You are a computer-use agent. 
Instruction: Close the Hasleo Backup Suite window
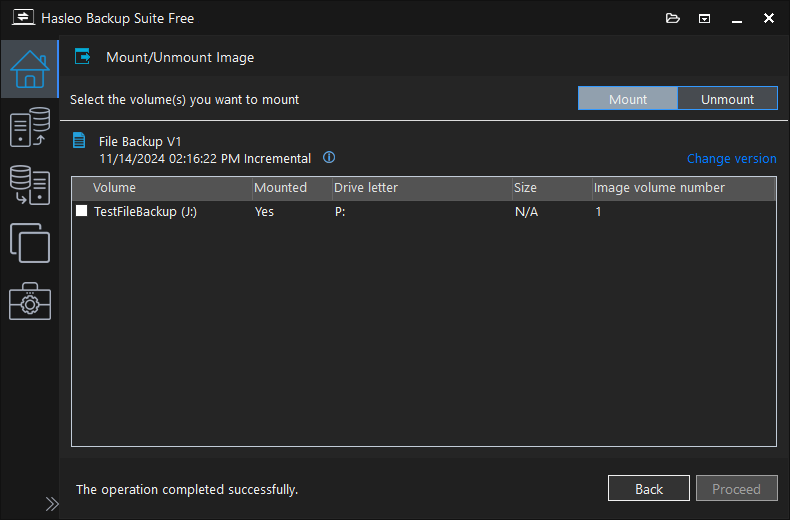769,18
